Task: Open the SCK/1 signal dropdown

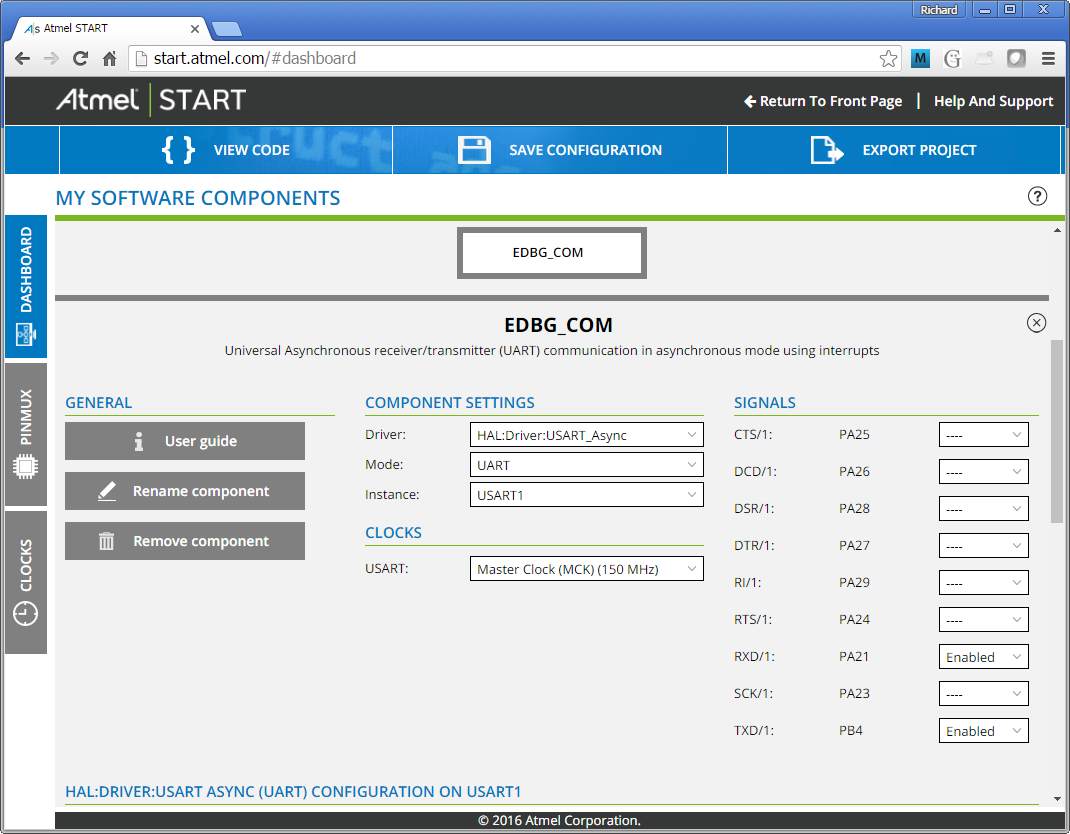Action: (983, 693)
